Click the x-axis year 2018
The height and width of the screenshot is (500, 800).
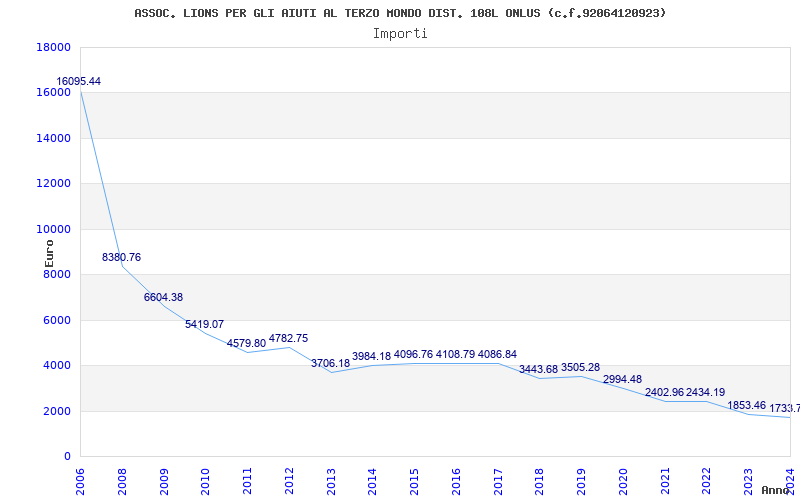[x=539, y=481]
